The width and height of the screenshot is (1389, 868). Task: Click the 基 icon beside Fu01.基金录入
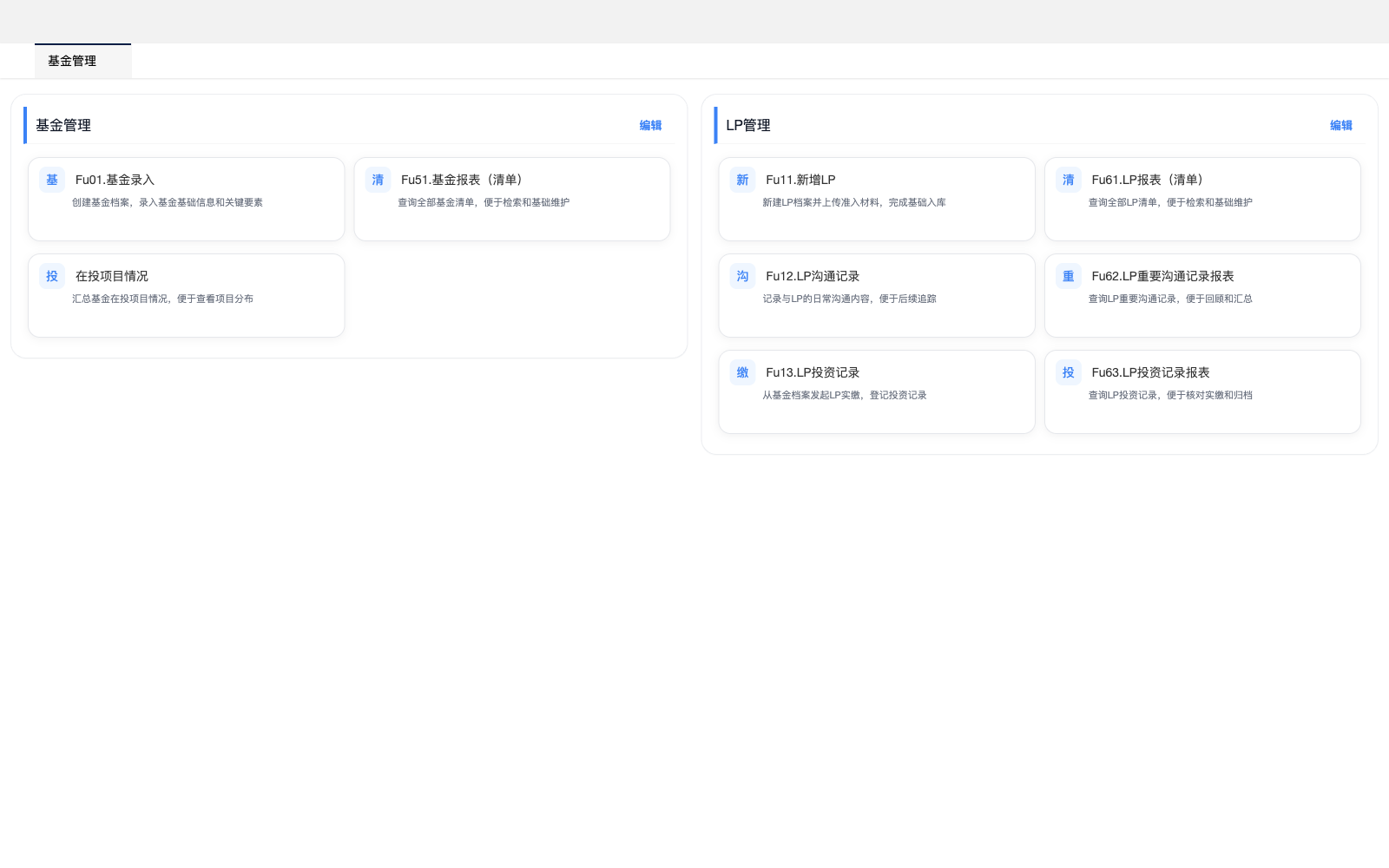tap(52, 180)
